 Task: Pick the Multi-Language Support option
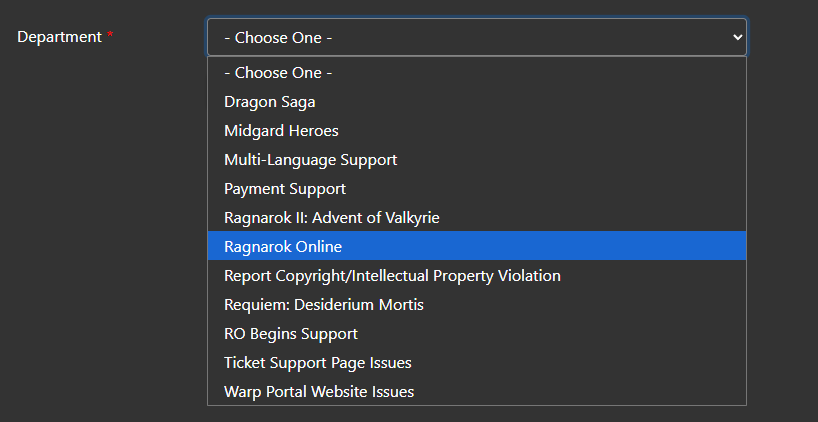click(x=310, y=160)
